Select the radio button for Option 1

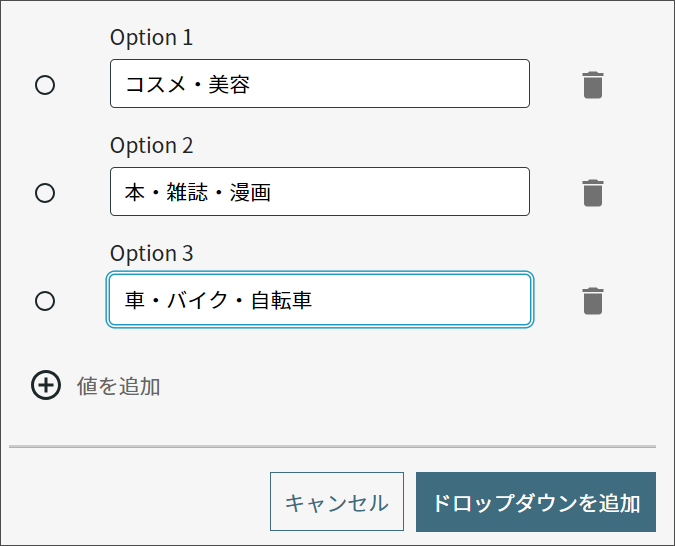pyautogui.click(x=45, y=85)
